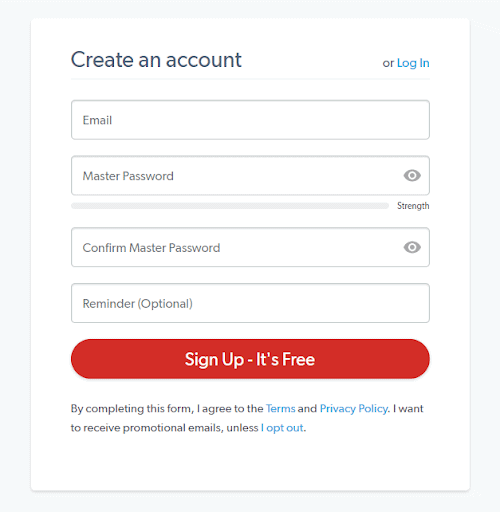Reveal the Master Password with eye icon

tap(412, 175)
